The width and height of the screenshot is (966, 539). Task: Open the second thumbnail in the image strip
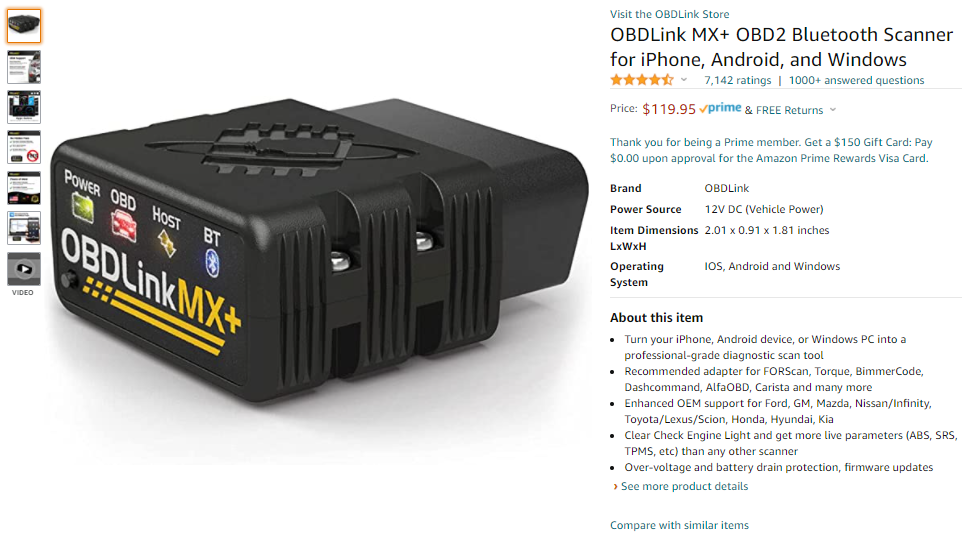point(24,67)
